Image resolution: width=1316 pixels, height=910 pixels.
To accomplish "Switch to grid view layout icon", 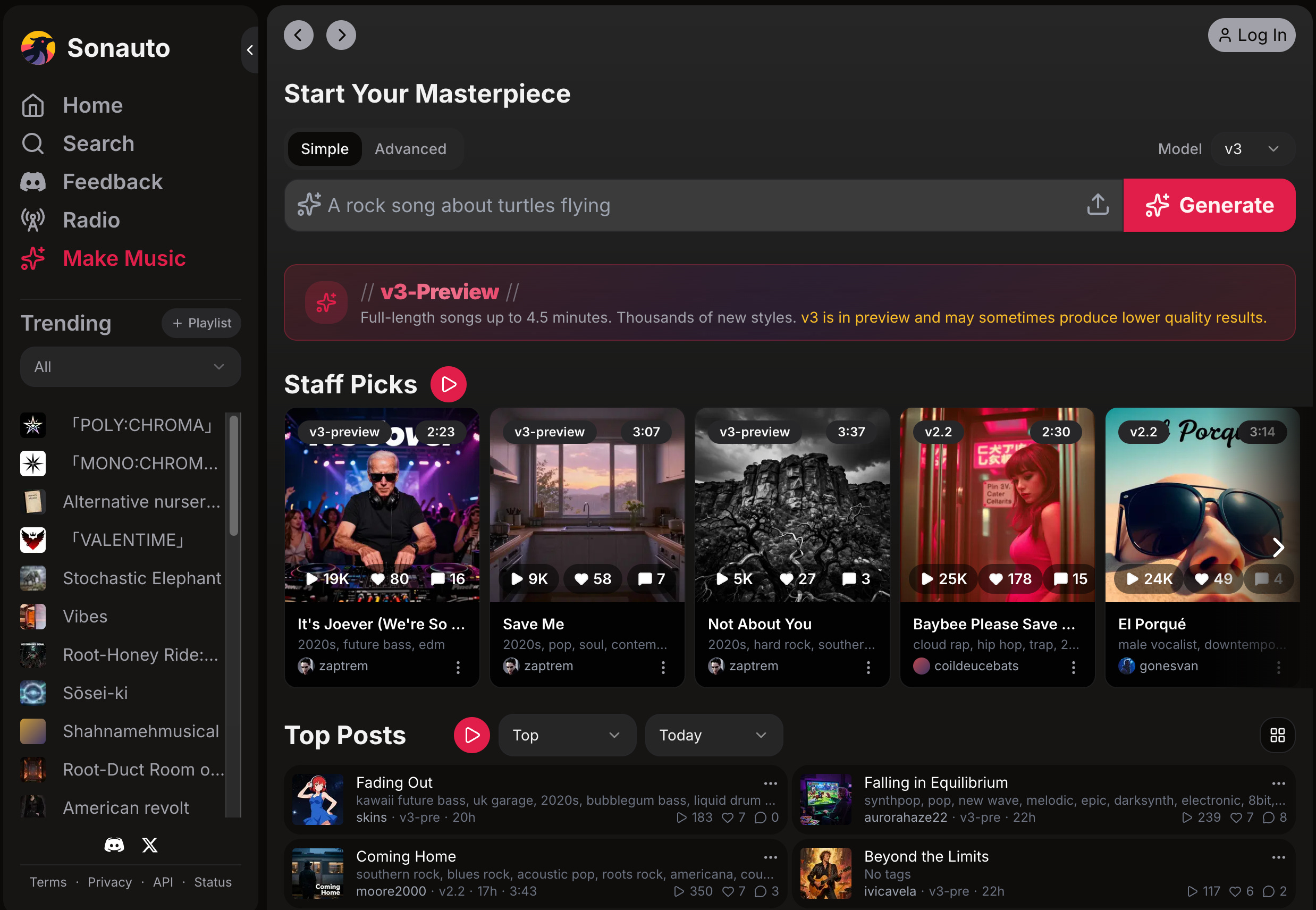I will pos(1277,735).
